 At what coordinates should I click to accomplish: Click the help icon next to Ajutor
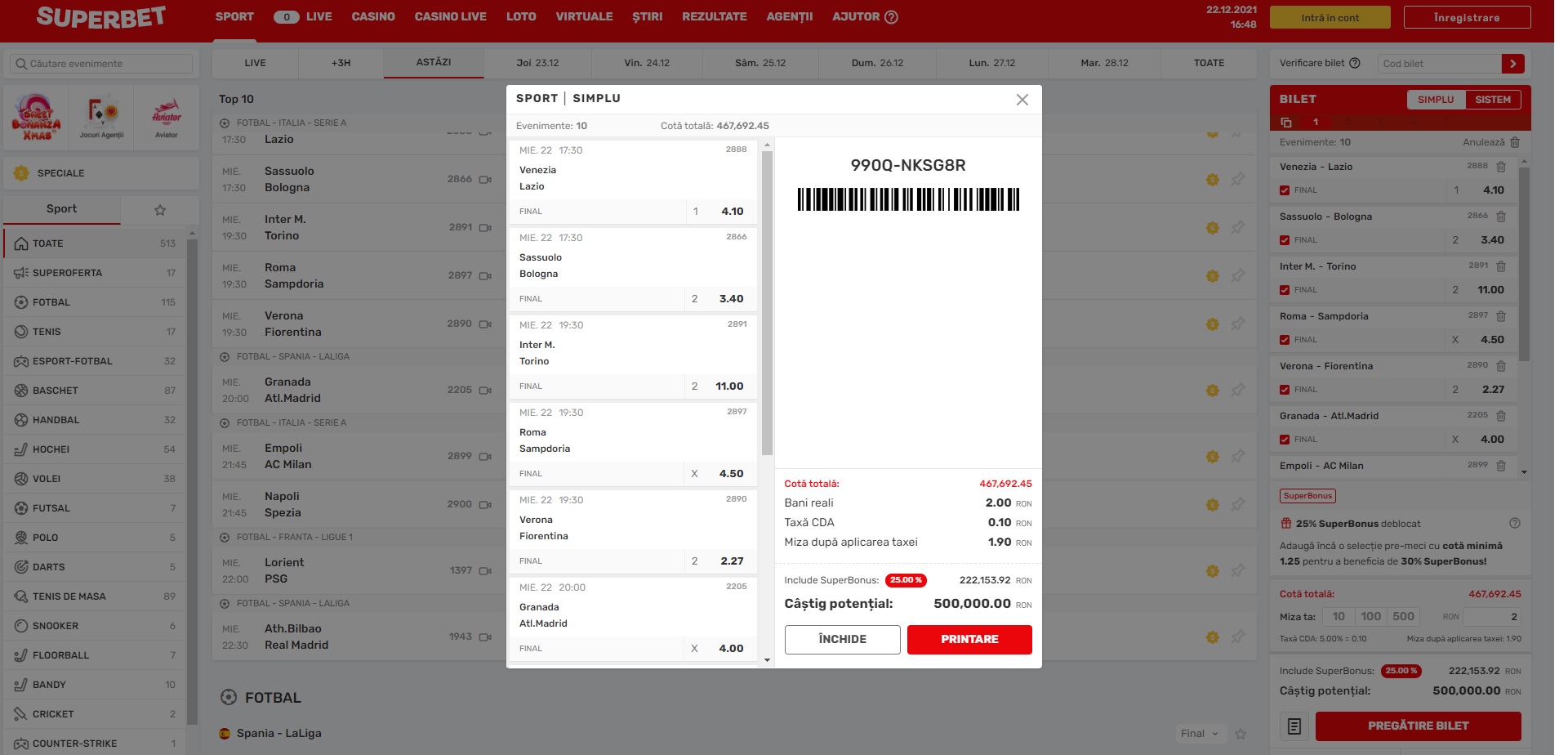[x=892, y=16]
